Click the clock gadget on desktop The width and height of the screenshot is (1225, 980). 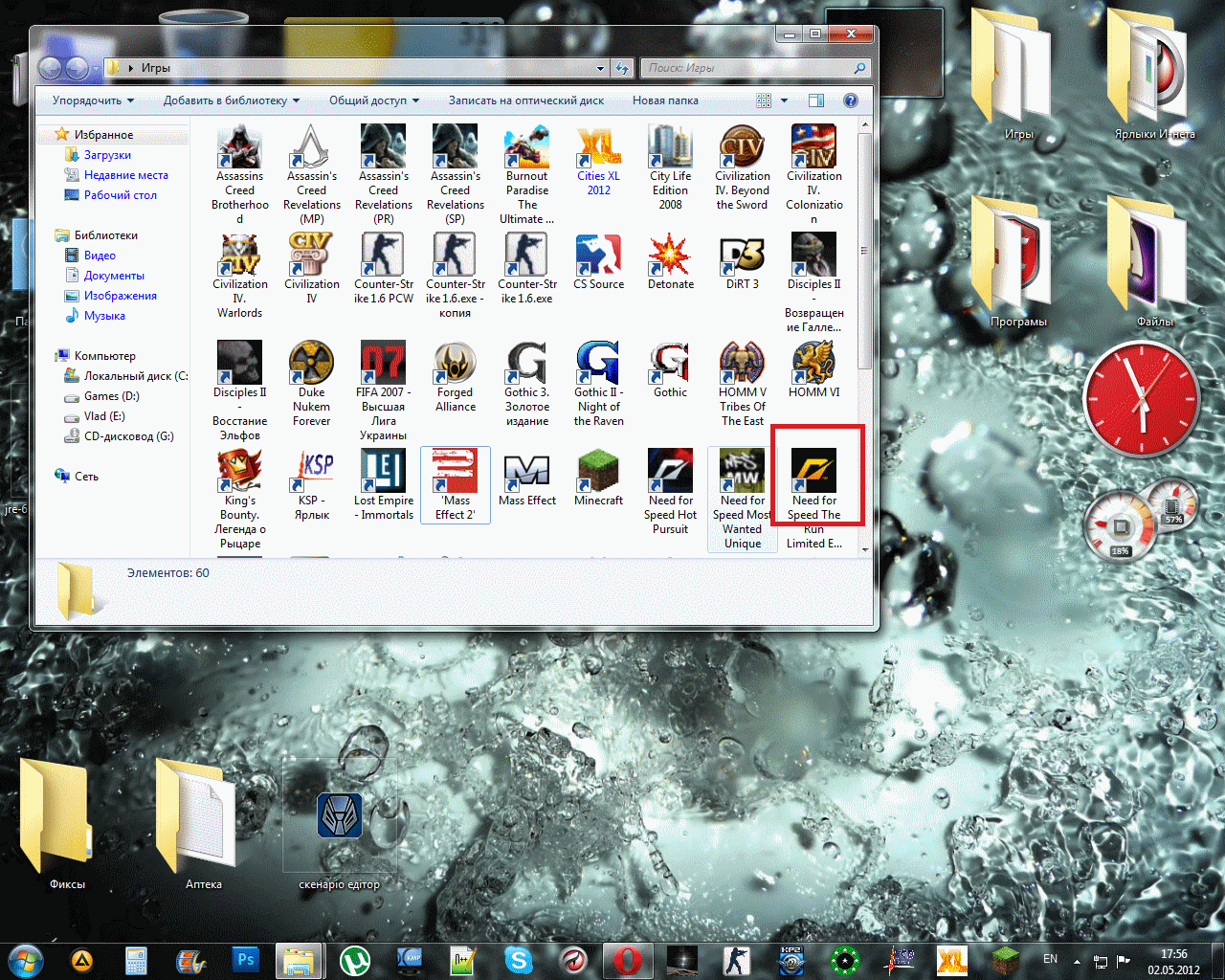(x=1140, y=401)
